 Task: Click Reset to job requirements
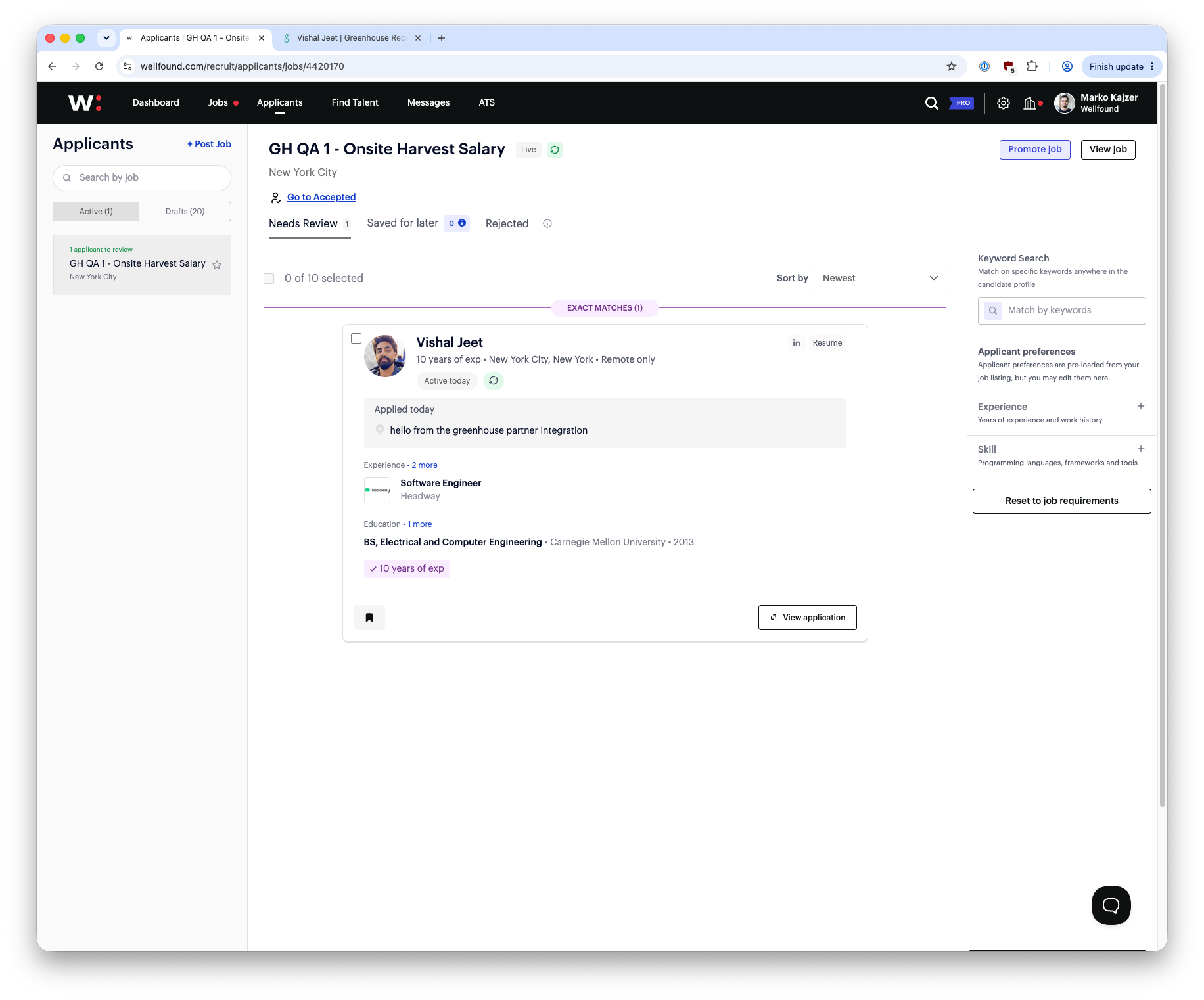(1061, 501)
